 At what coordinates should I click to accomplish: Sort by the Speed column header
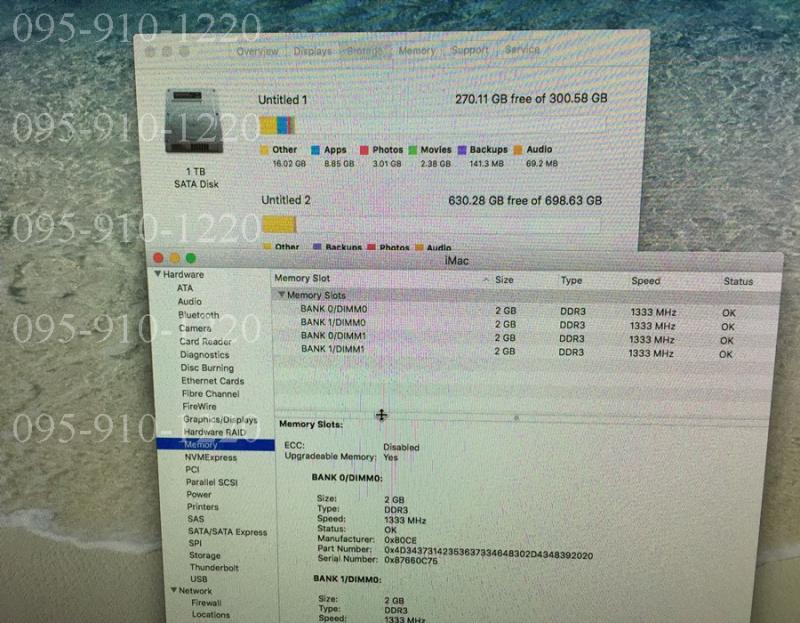tap(645, 281)
